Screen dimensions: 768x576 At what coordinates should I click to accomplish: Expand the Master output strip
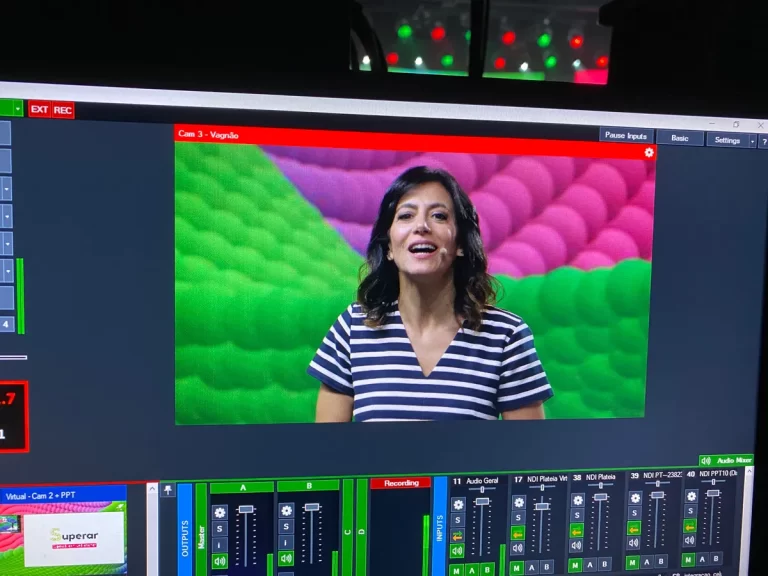201,530
